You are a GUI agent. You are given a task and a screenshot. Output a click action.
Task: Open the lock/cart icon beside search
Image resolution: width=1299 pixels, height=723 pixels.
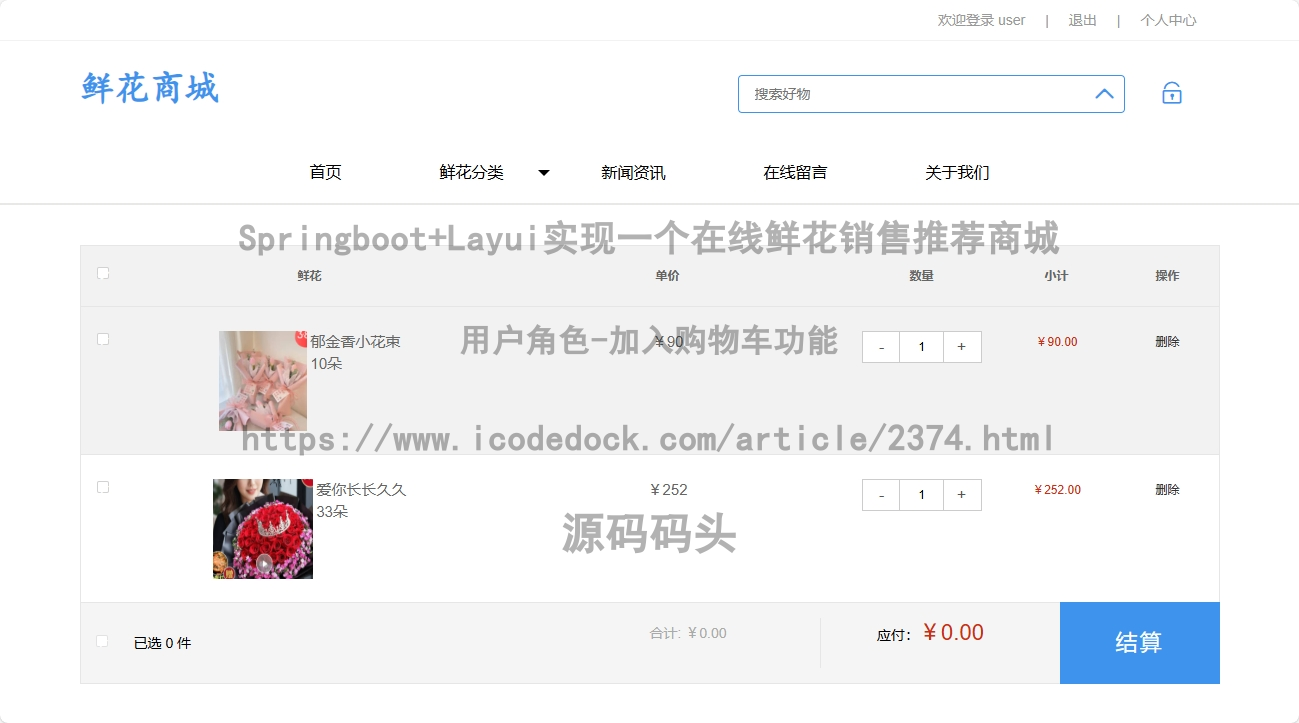click(1172, 93)
